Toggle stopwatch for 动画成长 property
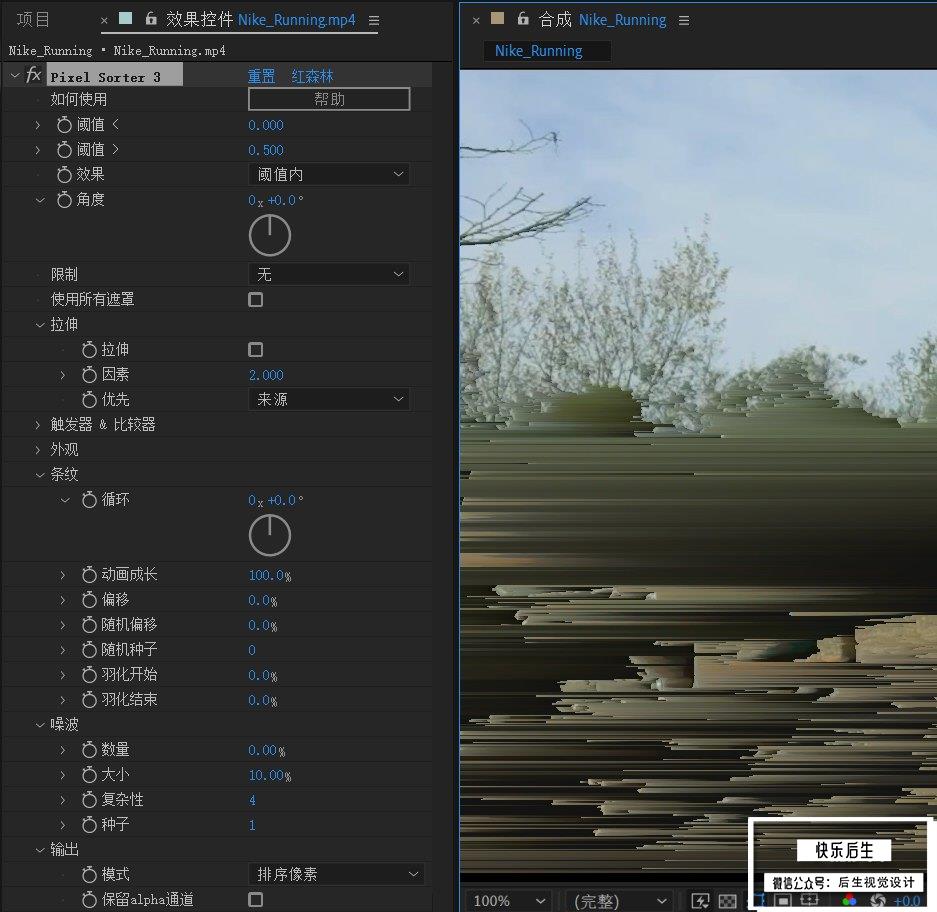 pos(89,575)
